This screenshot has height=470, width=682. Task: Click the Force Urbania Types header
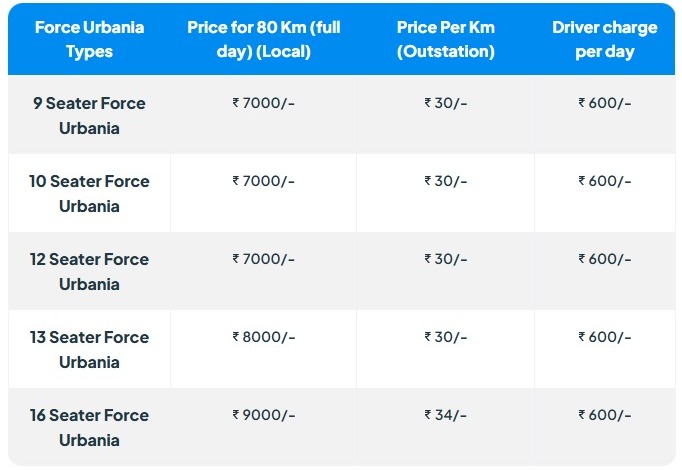(x=89, y=39)
